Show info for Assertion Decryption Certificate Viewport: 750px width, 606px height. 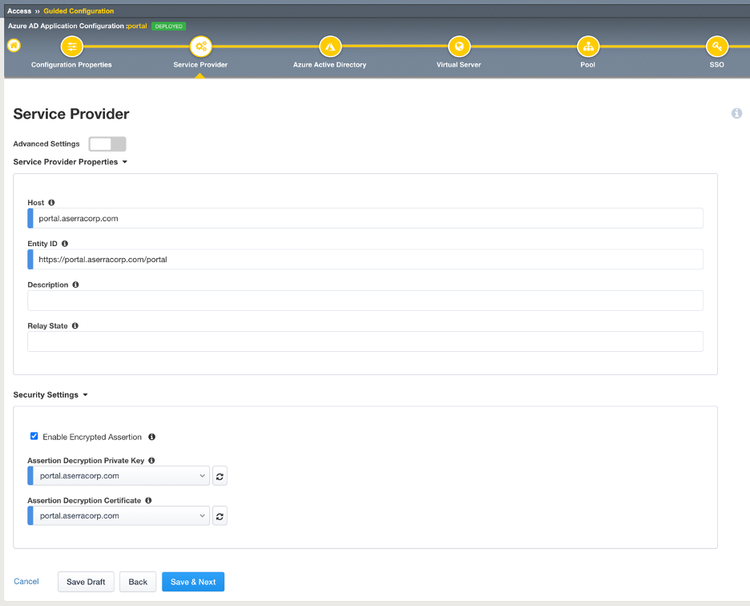pyautogui.click(x=148, y=500)
